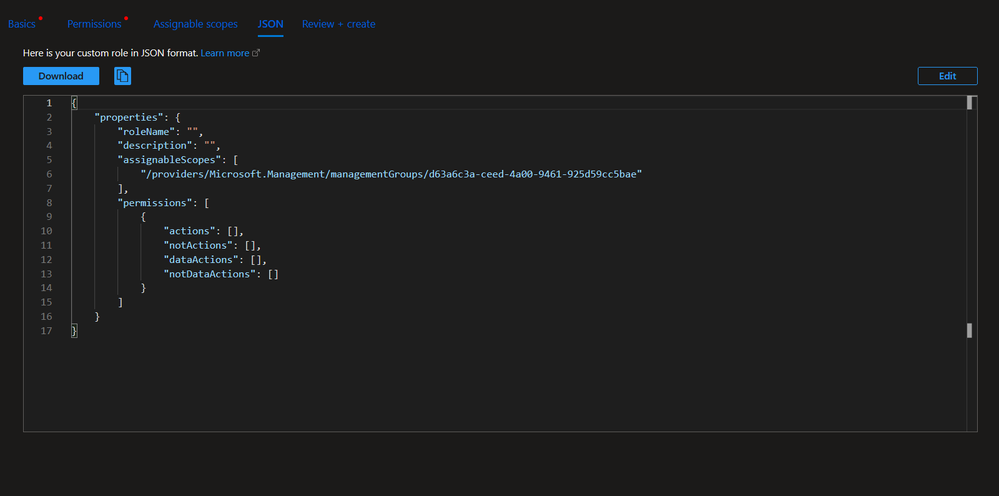
Task: Click the external link icon beside Learn more
Action: (256, 52)
